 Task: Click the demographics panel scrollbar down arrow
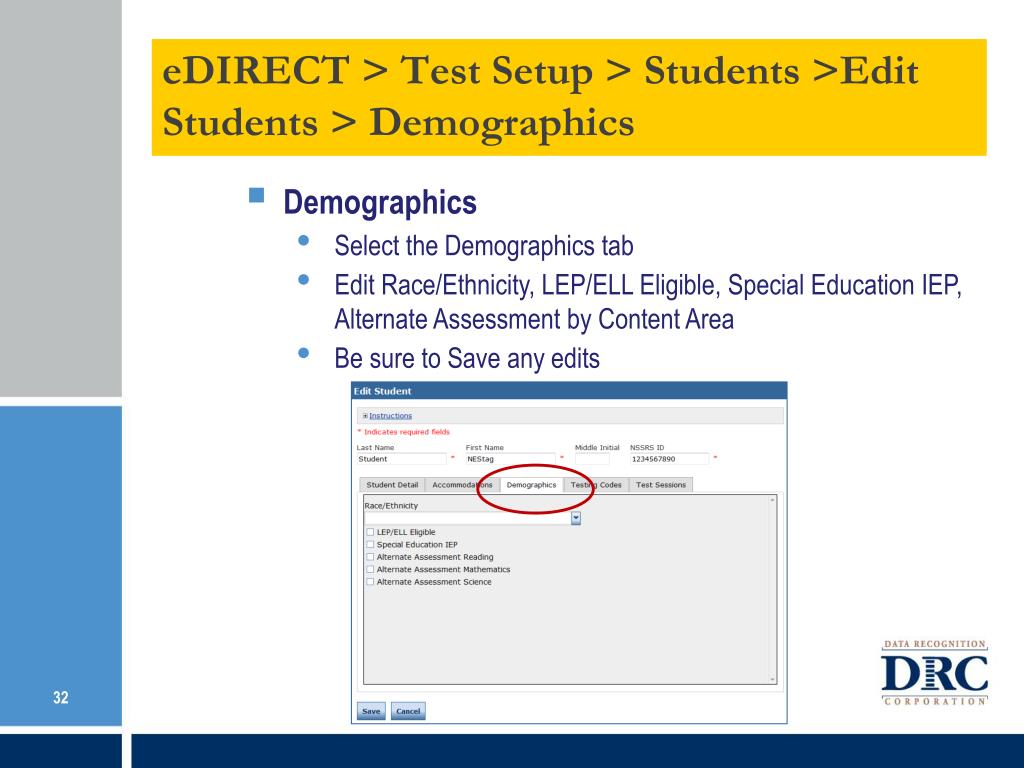(773, 679)
